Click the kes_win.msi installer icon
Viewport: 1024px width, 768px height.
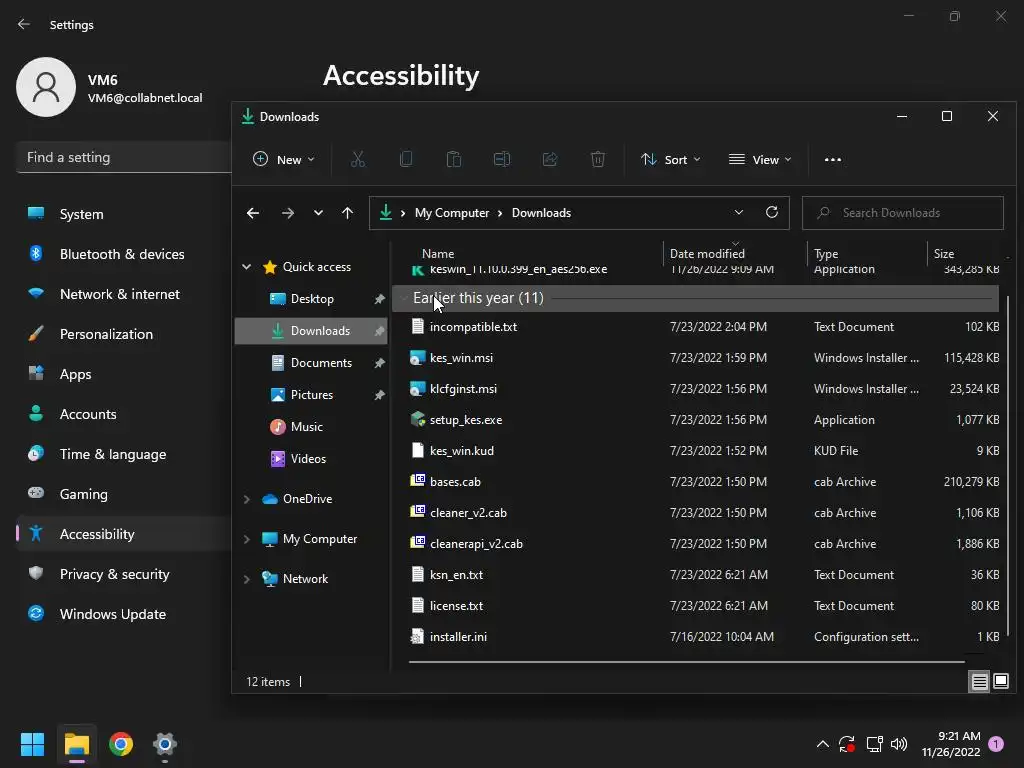pos(417,358)
